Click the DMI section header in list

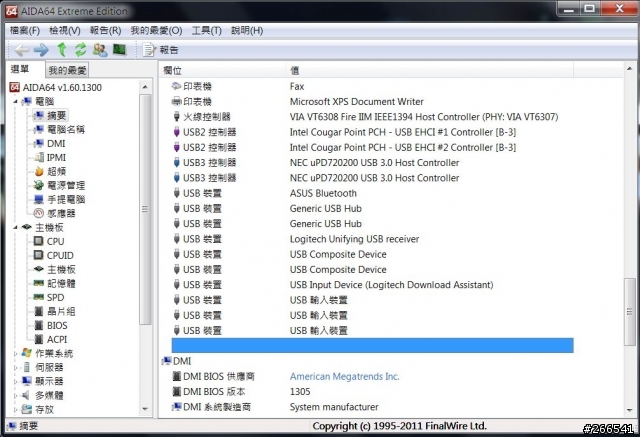click(x=177, y=361)
